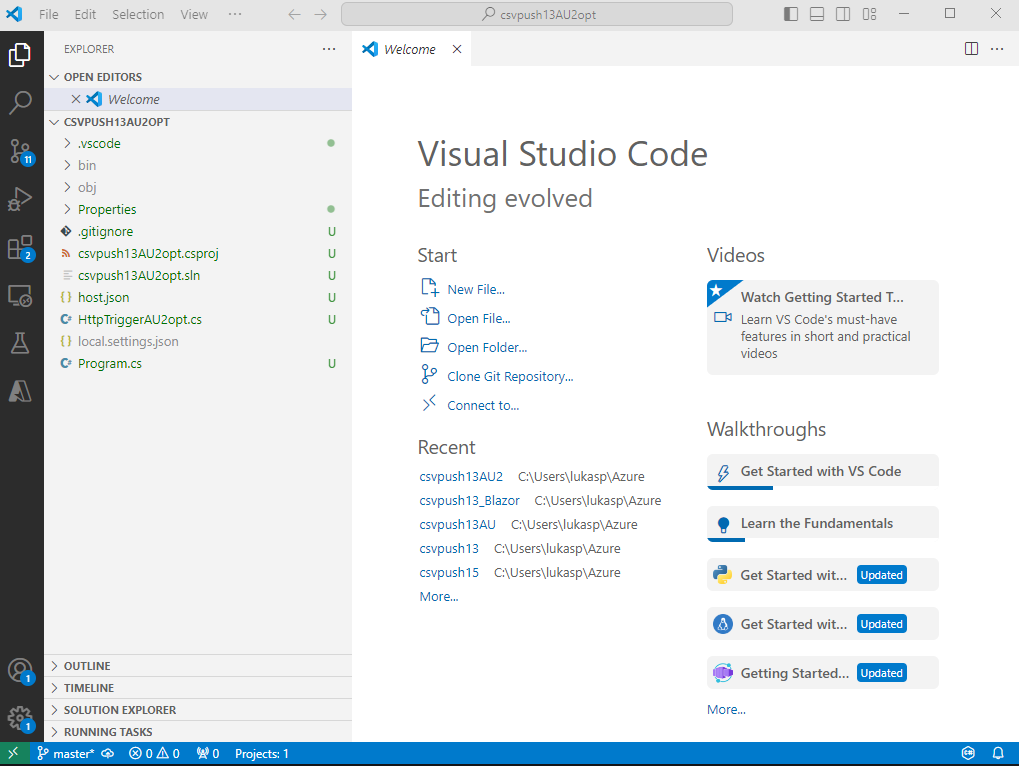Expand the OUTLINE section
The height and width of the screenshot is (766, 1019).
(87, 666)
